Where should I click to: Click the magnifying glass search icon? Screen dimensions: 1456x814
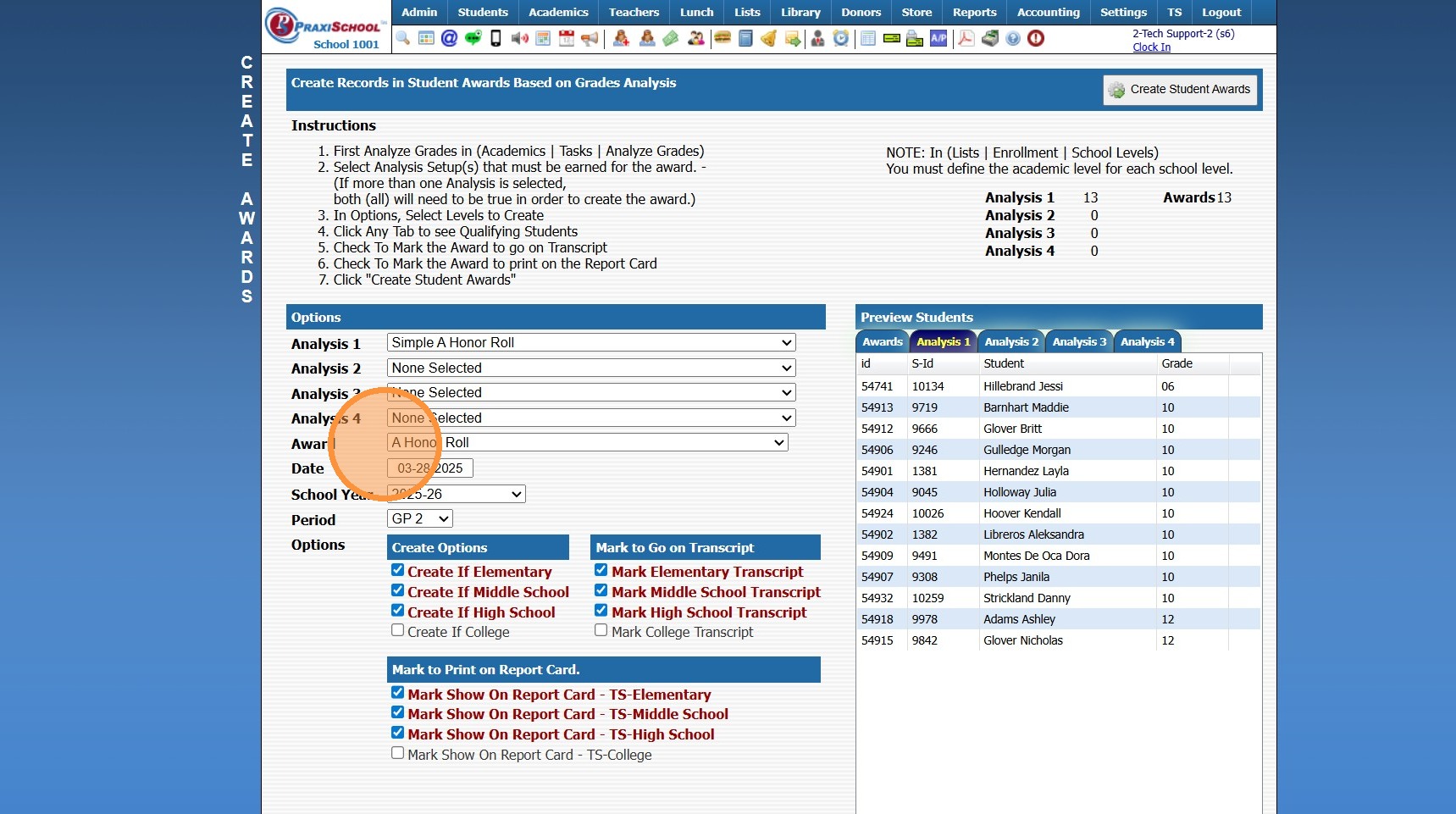[x=403, y=38]
